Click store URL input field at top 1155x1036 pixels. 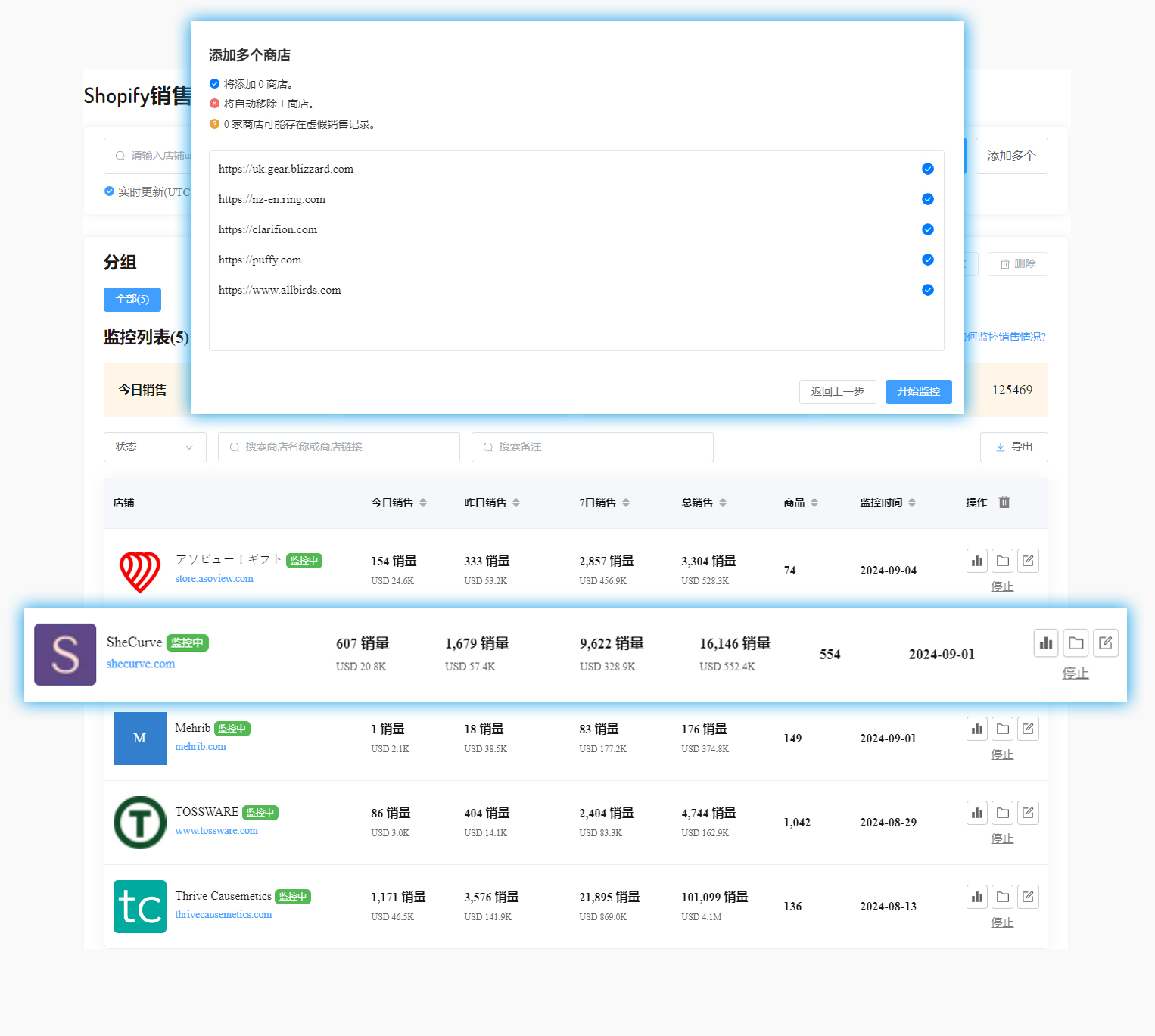(x=148, y=156)
